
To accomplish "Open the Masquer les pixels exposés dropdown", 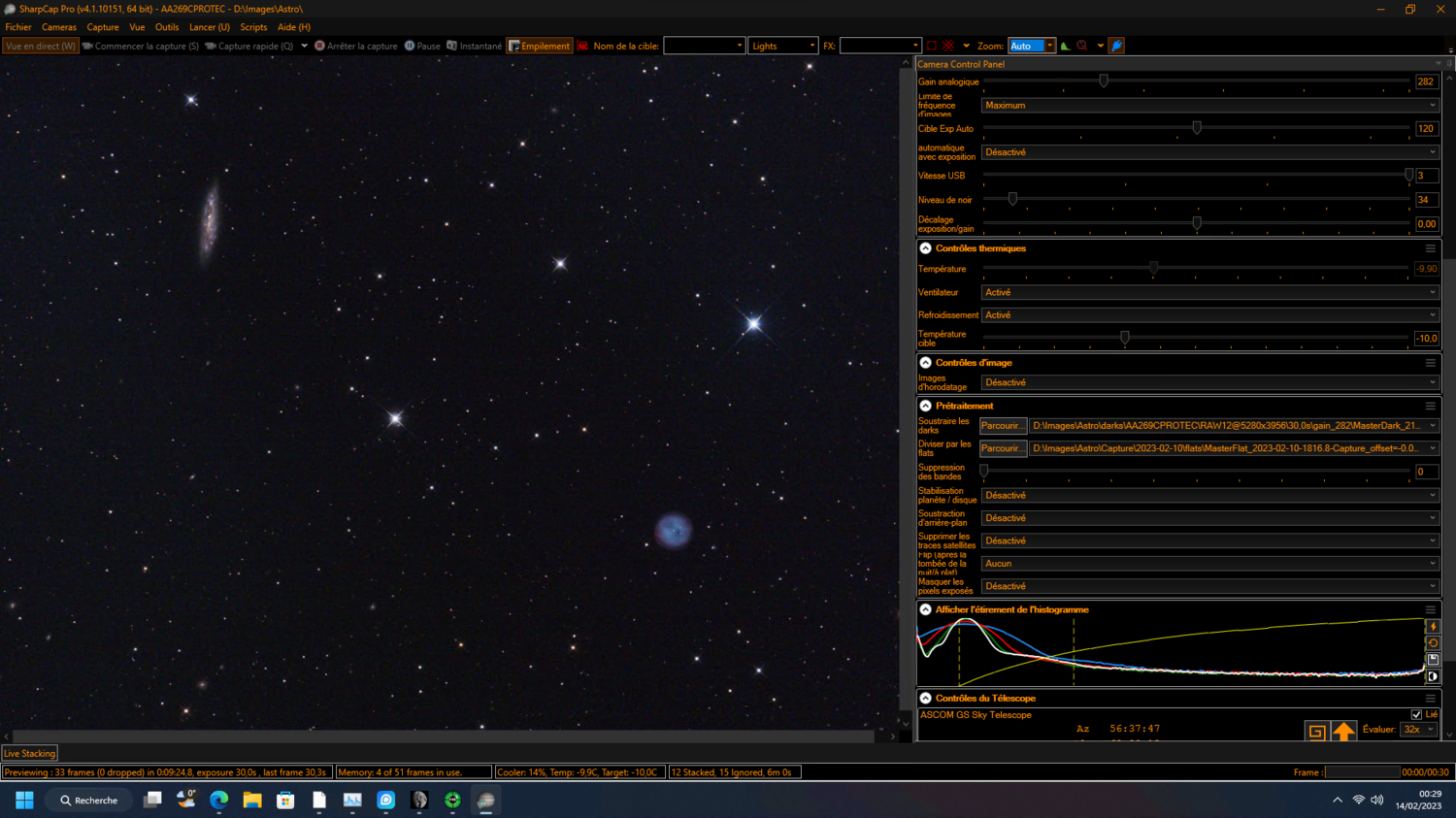I will click(1209, 586).
